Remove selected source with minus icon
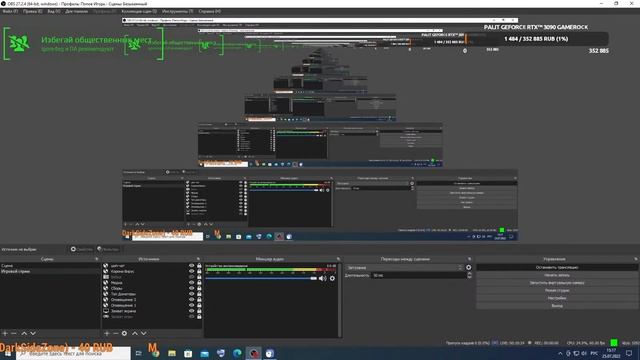 pyautogui.click(x=115, y=333)
